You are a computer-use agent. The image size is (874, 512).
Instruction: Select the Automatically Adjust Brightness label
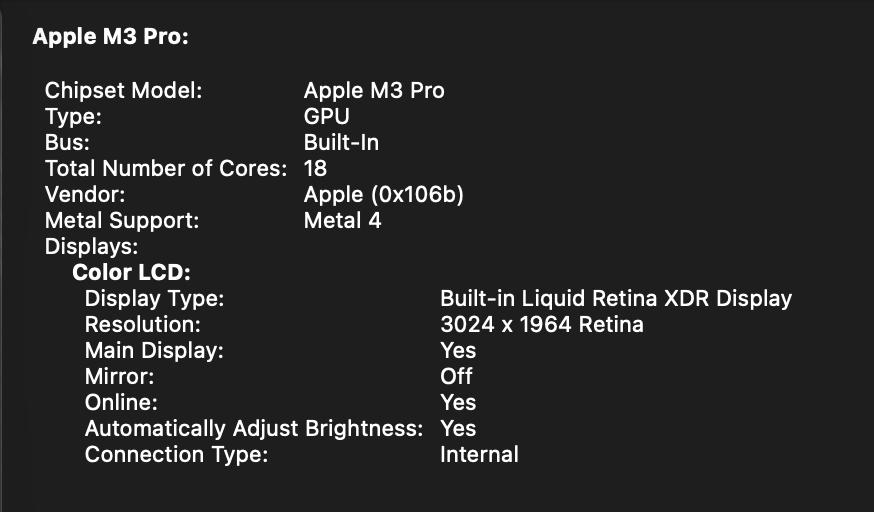coord(253,428)
